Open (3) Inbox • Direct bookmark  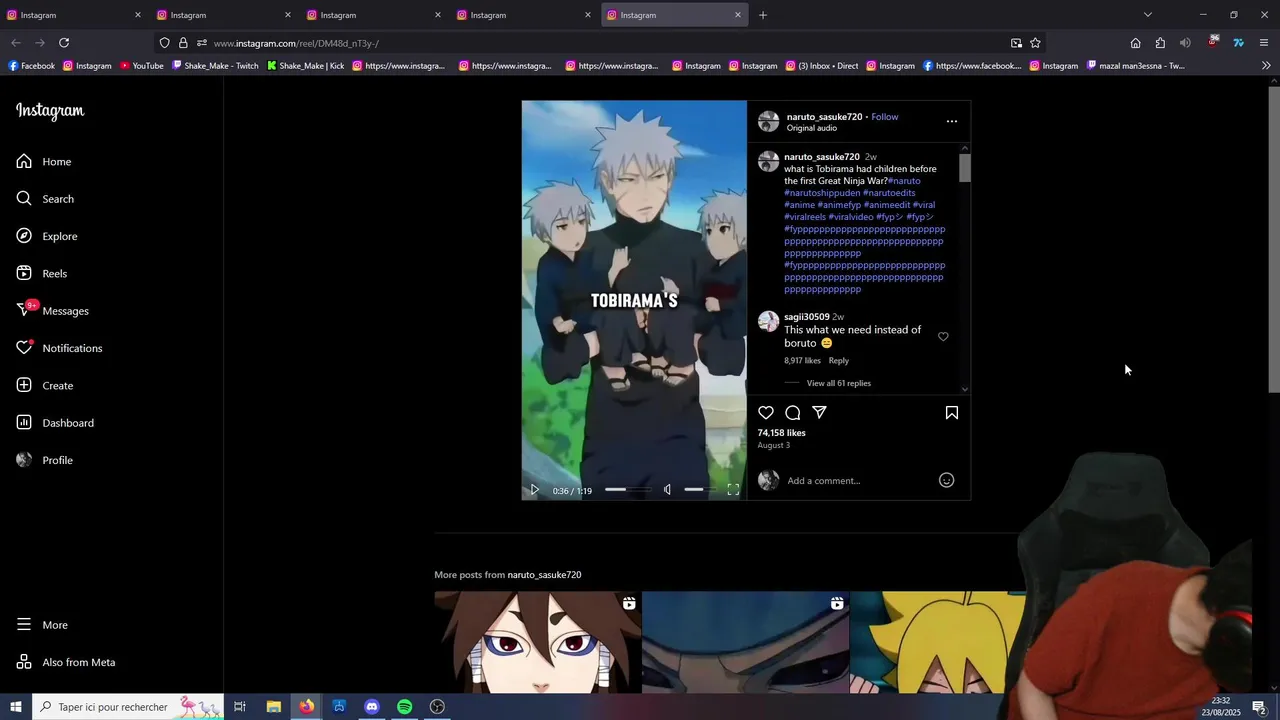pos(821,66)
